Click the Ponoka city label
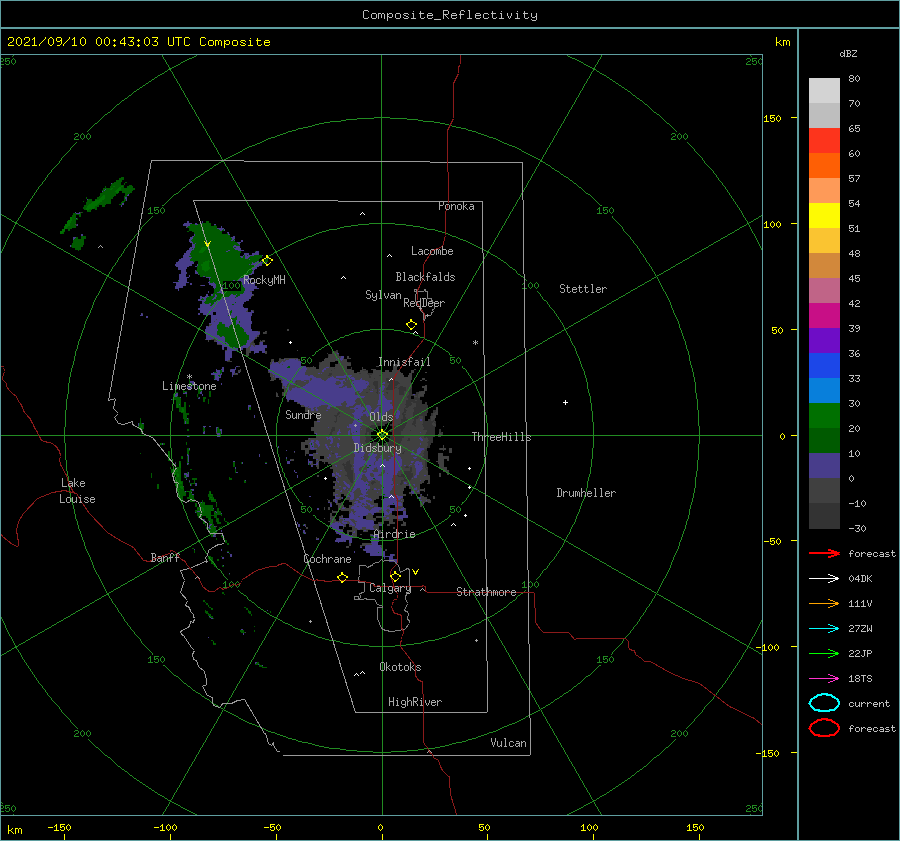900x841 pixels. [456, 206]
